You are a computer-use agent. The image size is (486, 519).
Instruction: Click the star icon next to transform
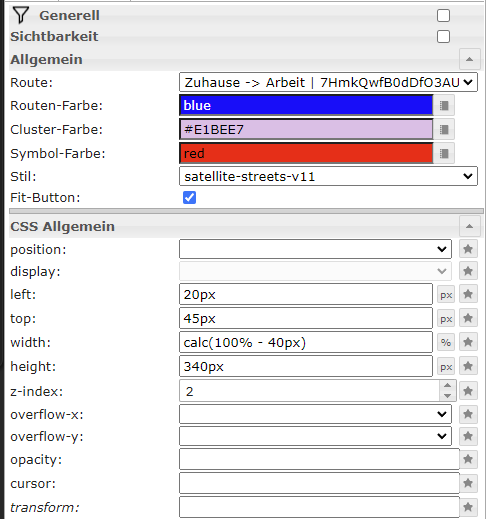[468, 507]
